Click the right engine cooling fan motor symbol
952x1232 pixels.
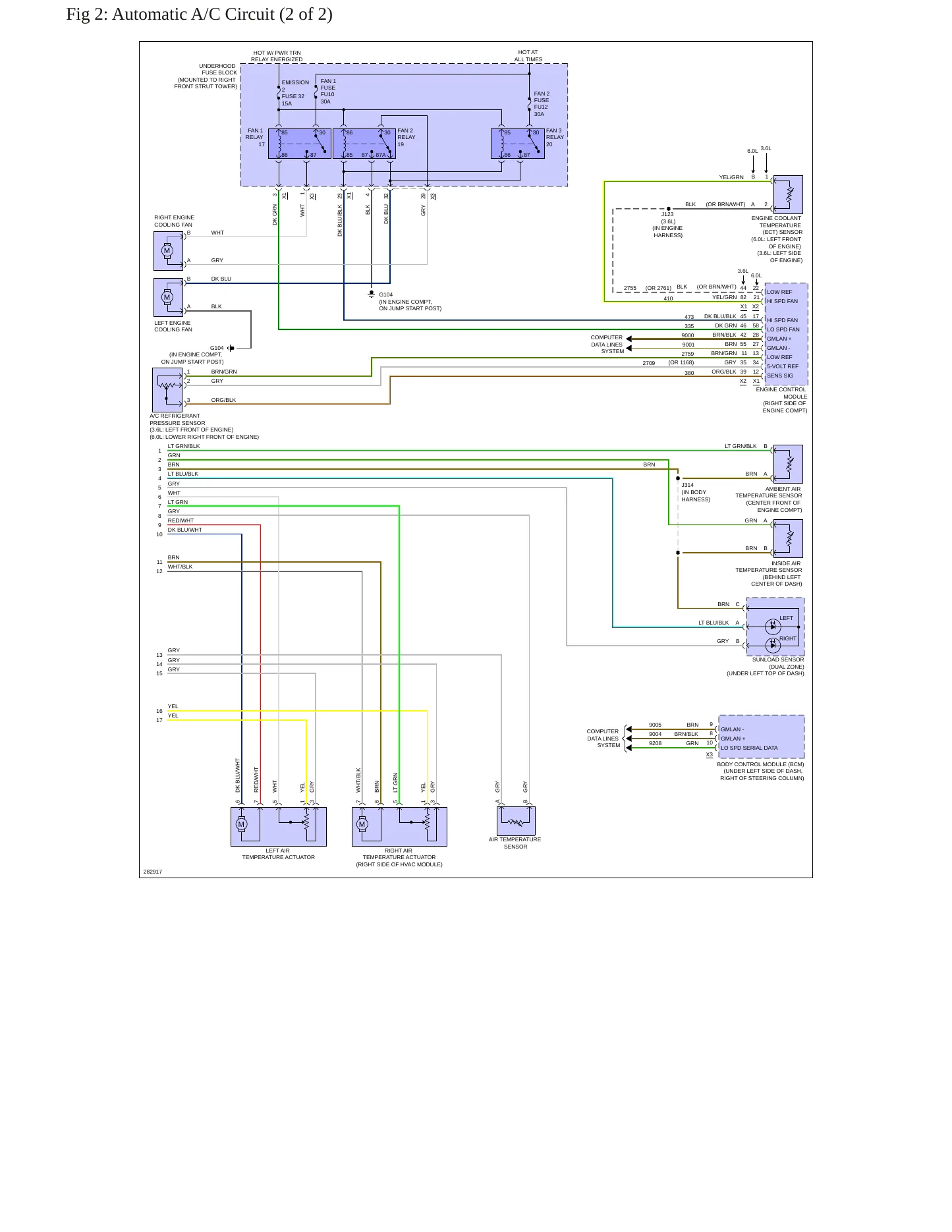168,251
